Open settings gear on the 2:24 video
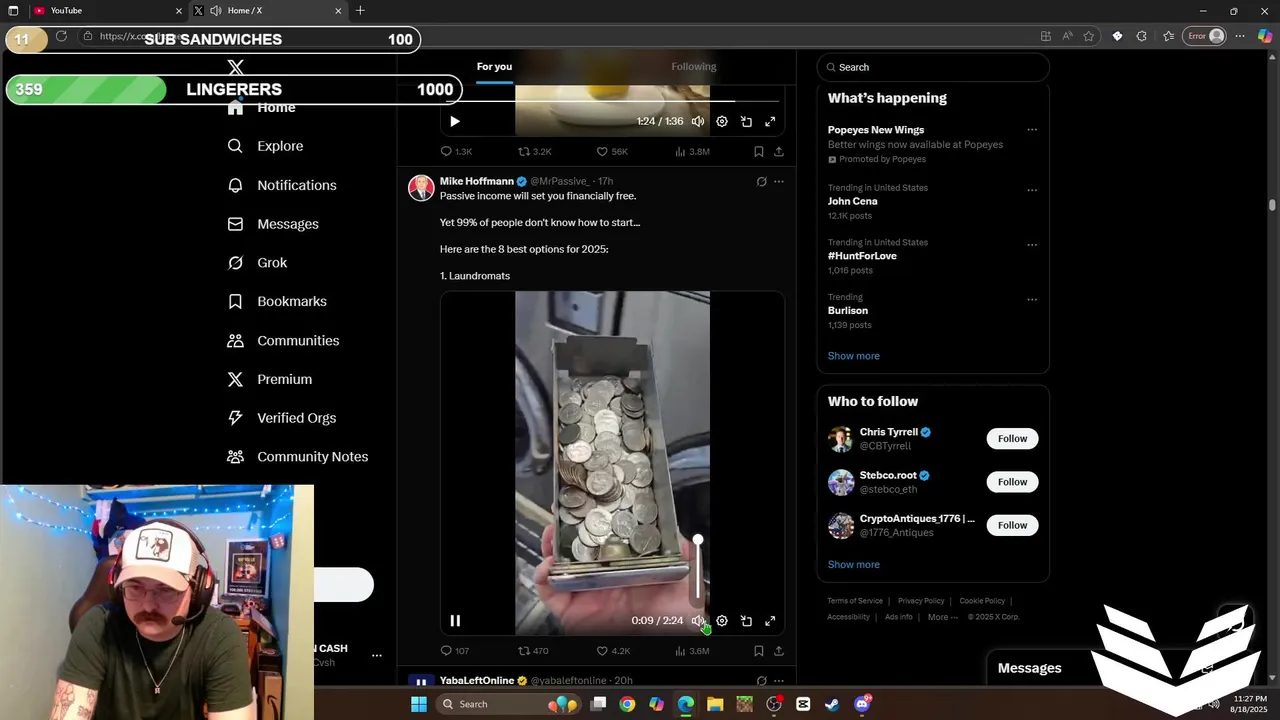 pyautogui.click(x=722, y=621)
